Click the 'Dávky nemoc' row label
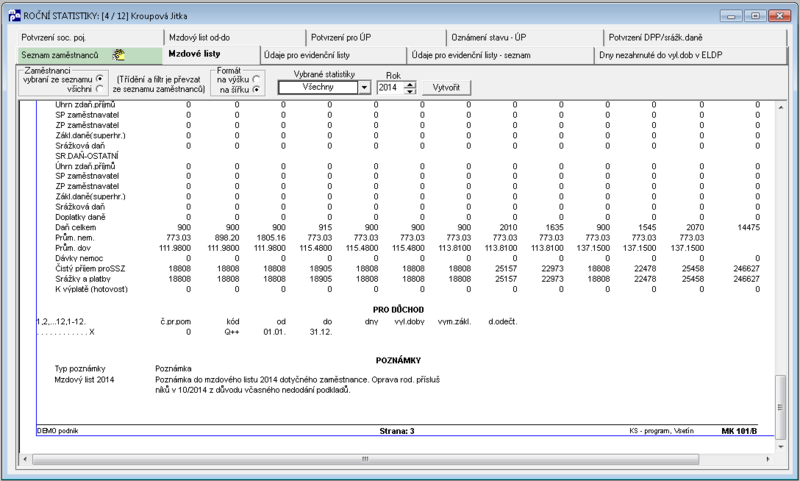The width and height of the screenshot is (800, 481). click(x=79, y=258)
